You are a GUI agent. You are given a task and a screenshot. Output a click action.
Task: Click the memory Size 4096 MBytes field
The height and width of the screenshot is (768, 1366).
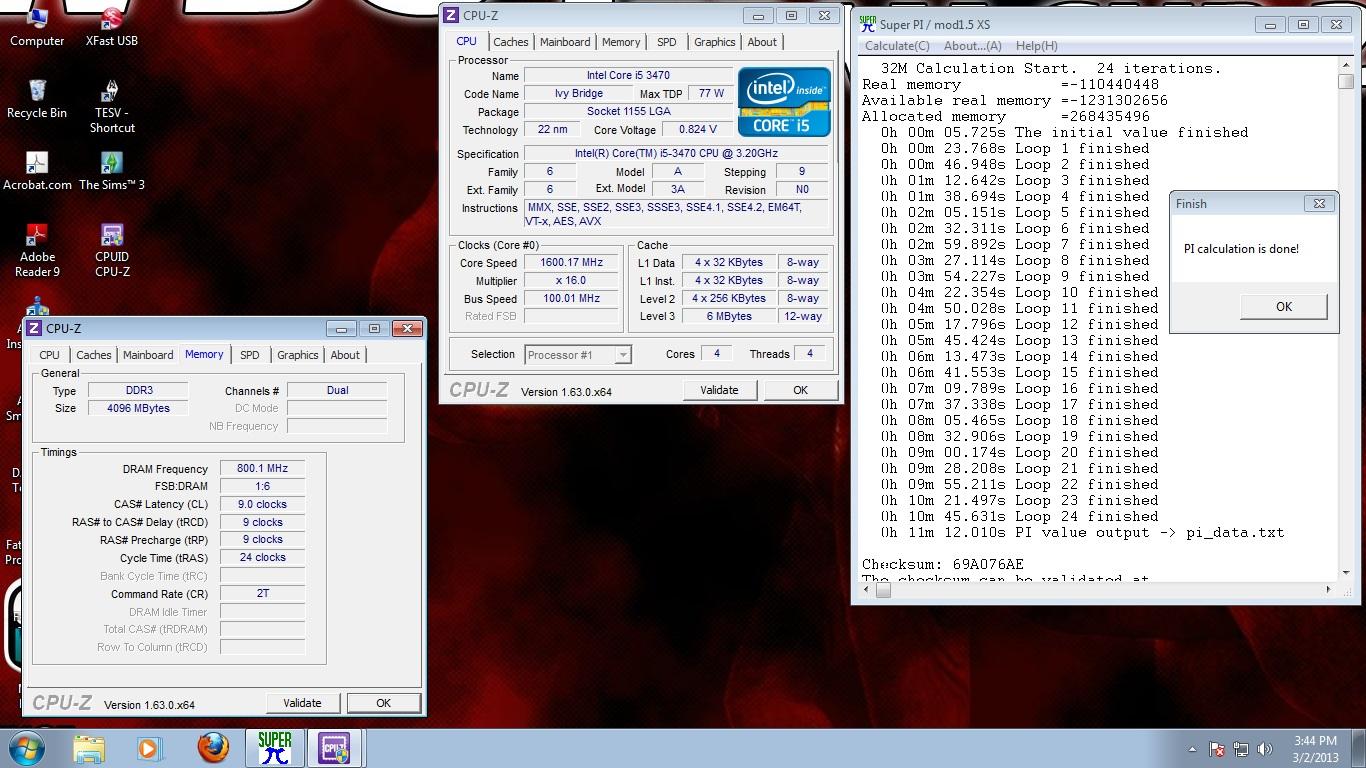138,408
